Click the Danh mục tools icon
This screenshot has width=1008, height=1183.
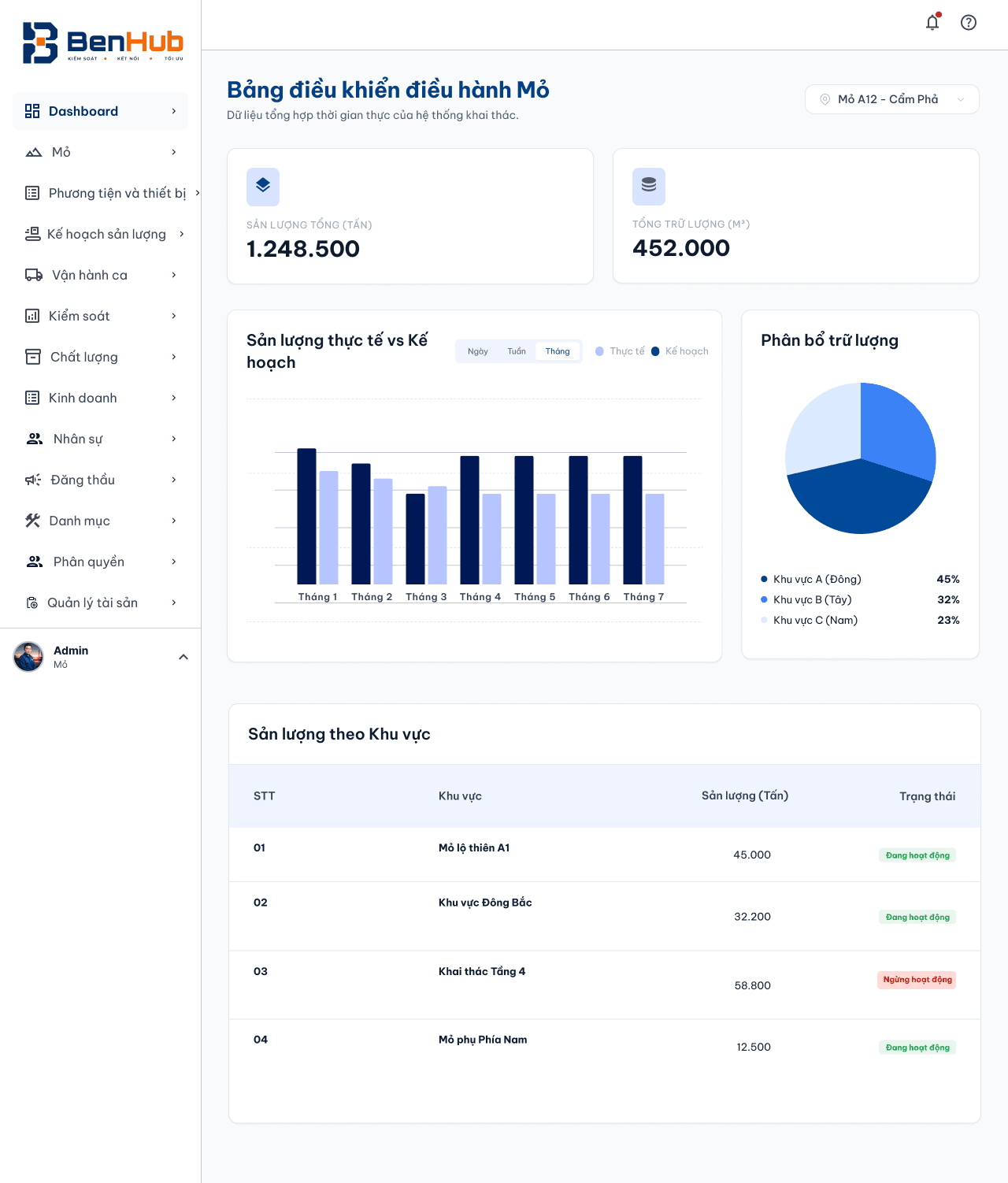pyautogui.click(x=32, y=521)
